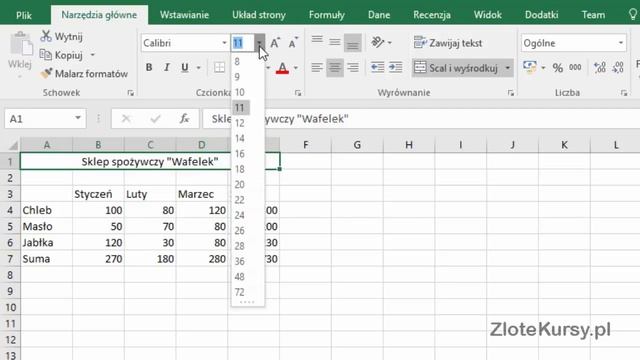
Task: Toggle italic formatting (I)
Action: 167,67
